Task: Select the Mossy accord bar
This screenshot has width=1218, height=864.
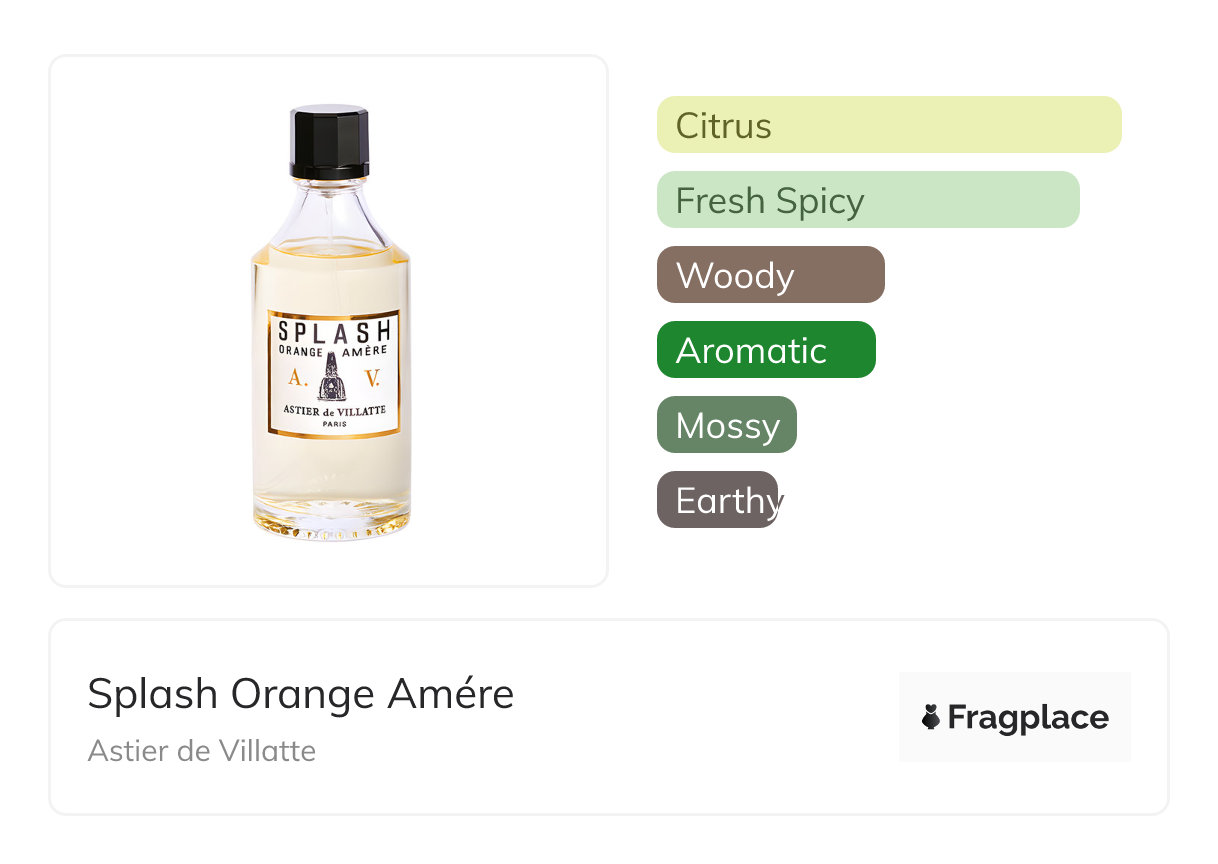Action: pyautogui.click(x=726, y=425)
